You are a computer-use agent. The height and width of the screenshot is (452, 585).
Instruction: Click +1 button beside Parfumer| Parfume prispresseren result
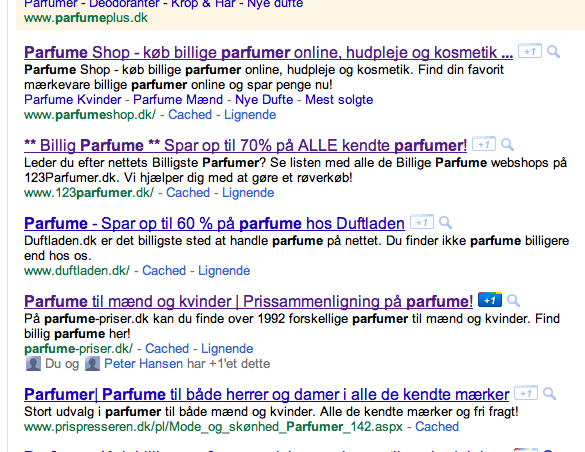tap(526, 393)
